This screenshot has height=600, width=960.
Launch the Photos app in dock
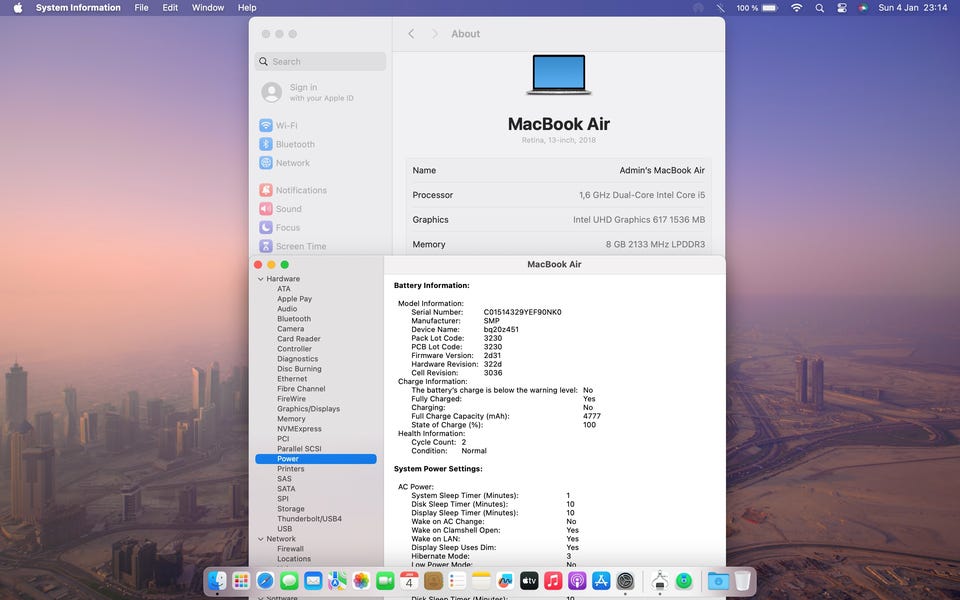coord(361,581)
